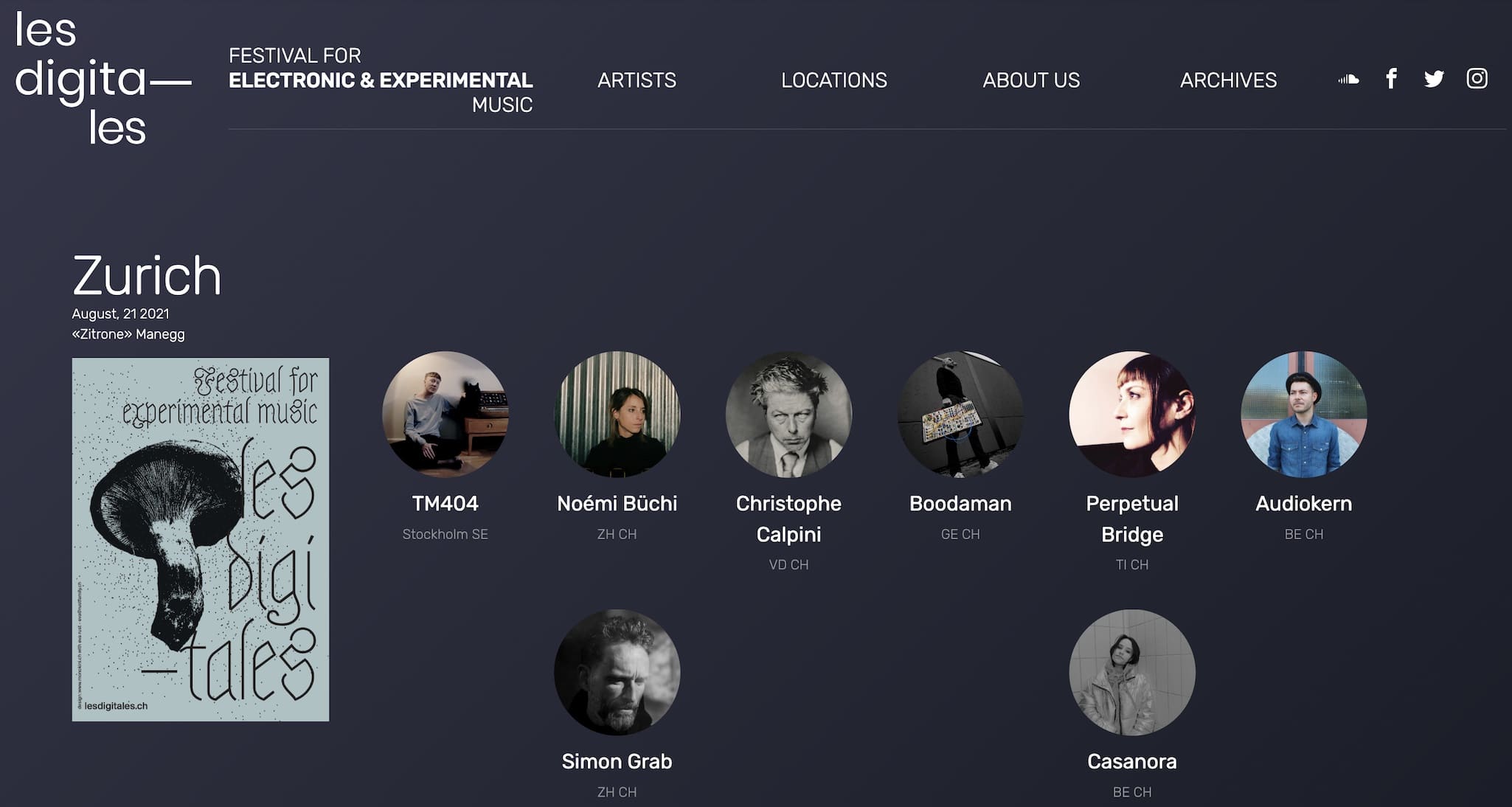Open the Simon Grab name link

click(x=617, y=761)
